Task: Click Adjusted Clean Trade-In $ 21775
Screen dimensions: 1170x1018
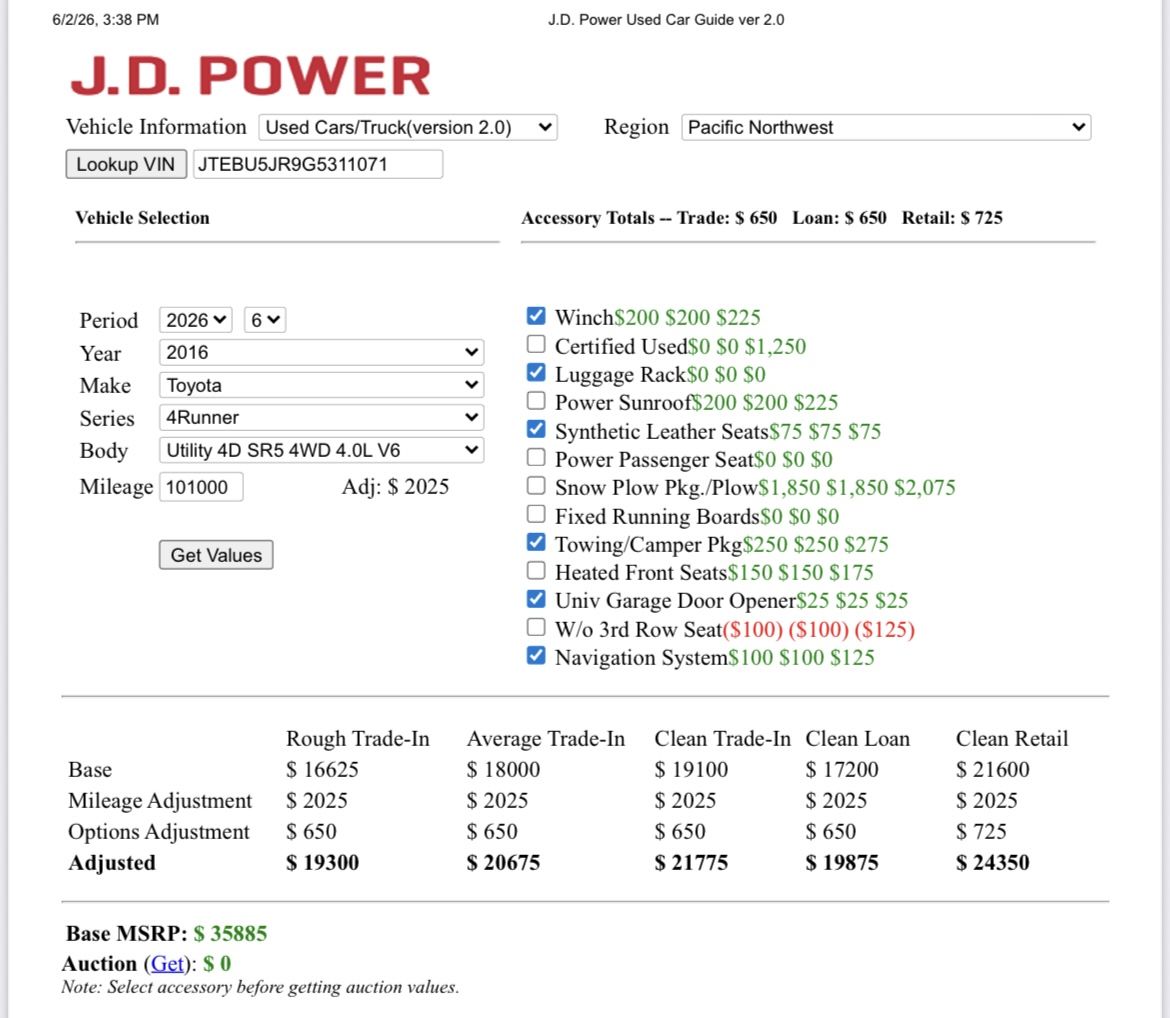Action: pos(691,863)
